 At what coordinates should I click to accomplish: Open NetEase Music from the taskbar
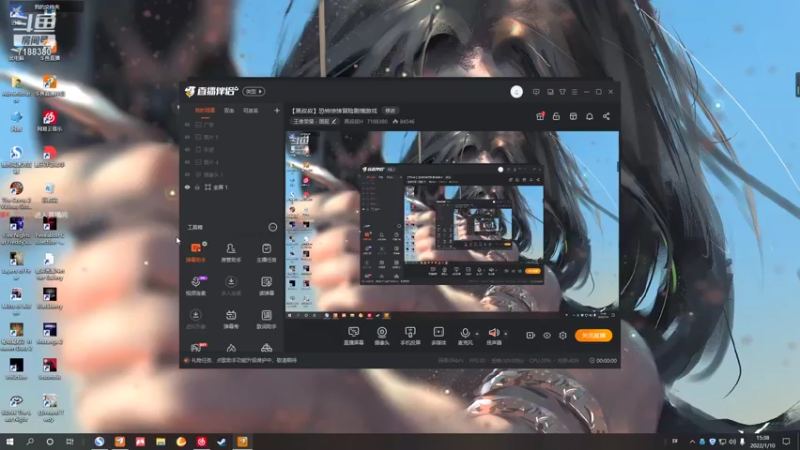click(x=202, y=441)
